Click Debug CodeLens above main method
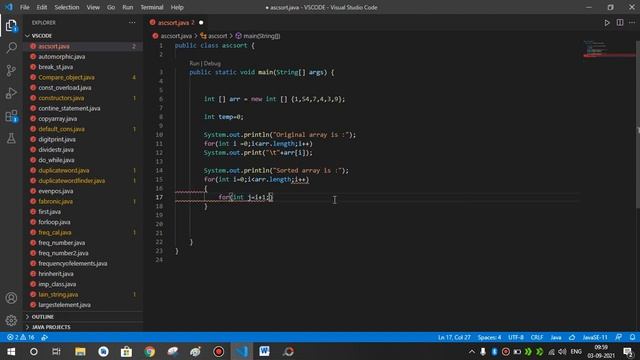Screen dimensions: 640x360 (212, 63)
